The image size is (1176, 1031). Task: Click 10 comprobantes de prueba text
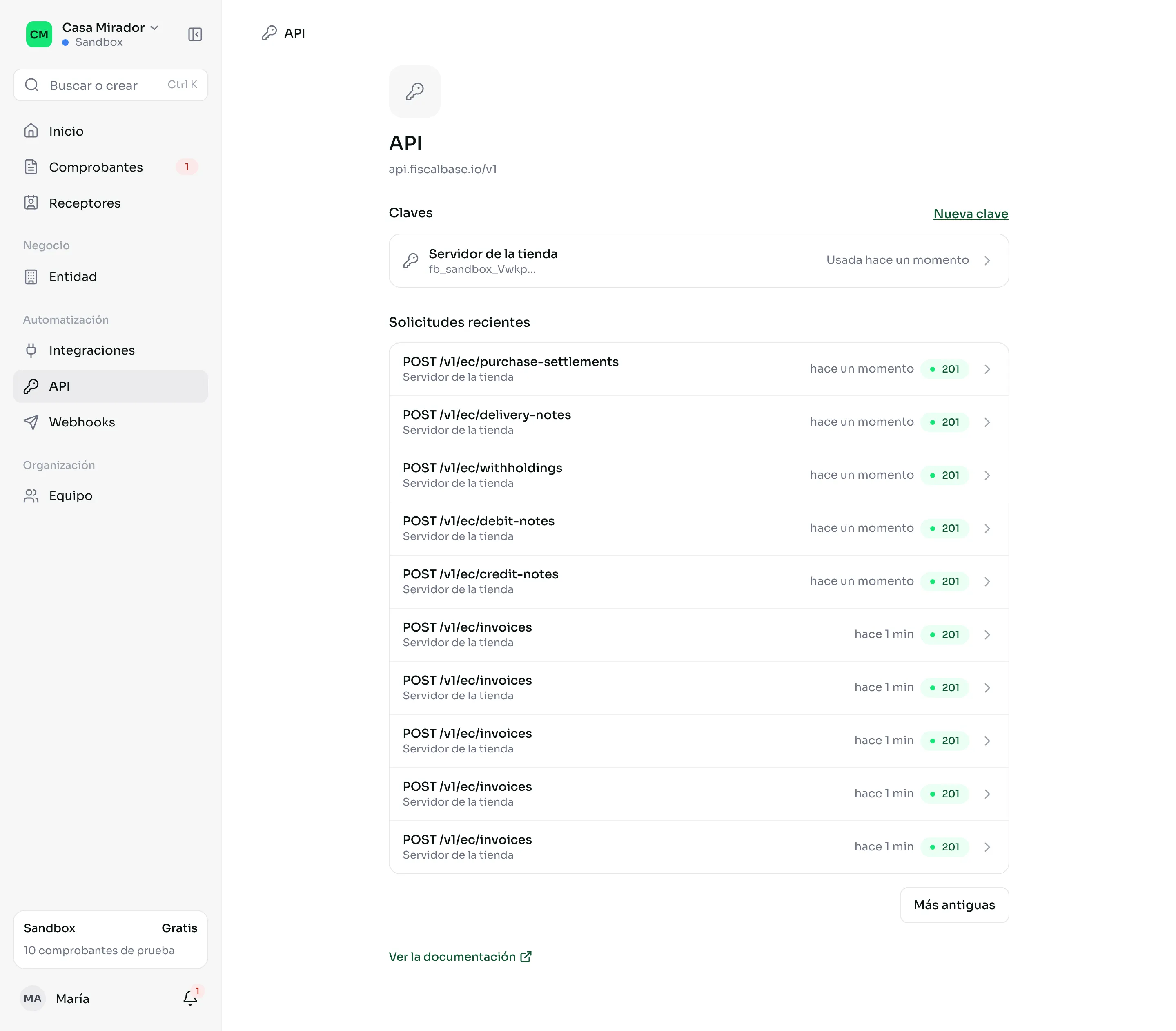click(x=99, y=951)
